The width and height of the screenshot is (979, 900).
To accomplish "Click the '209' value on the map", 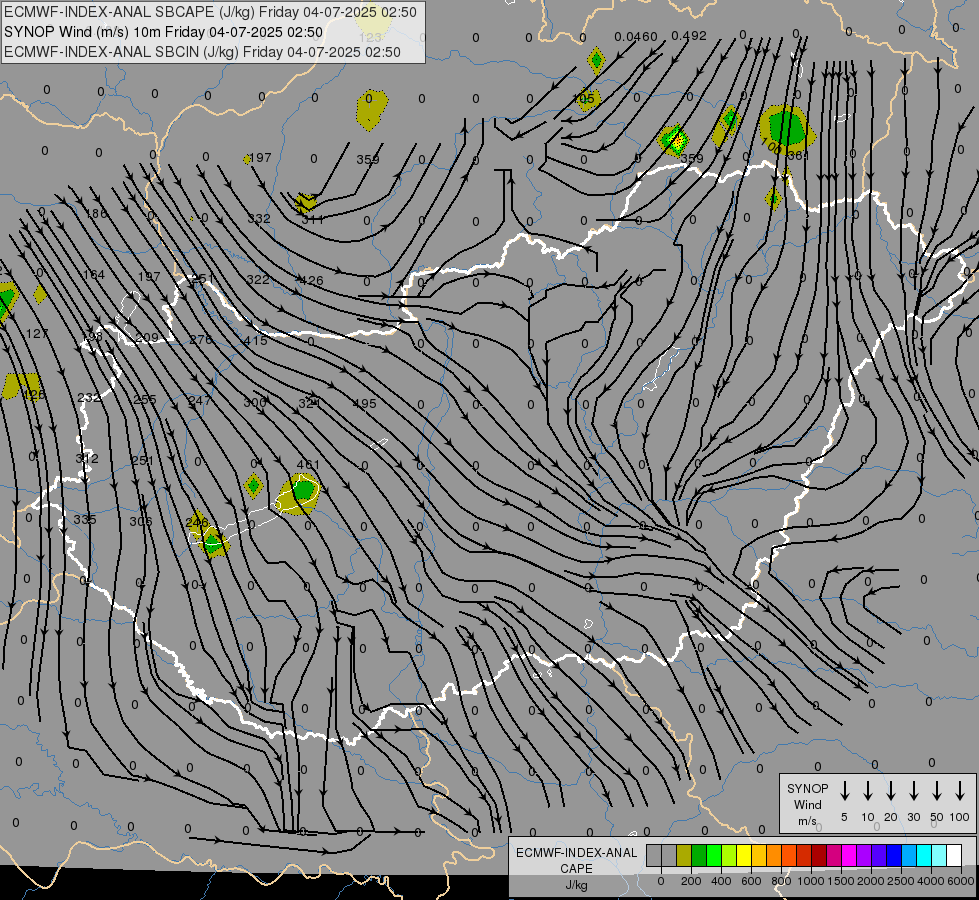I will tap(147, 337).
